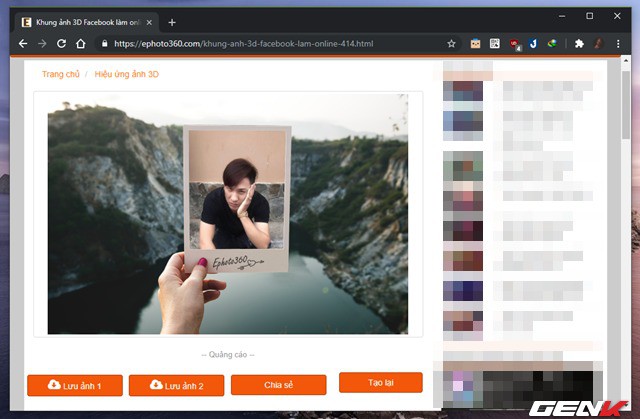
Task: Open the browser profile avatar
Action: [x=599, y=44]
